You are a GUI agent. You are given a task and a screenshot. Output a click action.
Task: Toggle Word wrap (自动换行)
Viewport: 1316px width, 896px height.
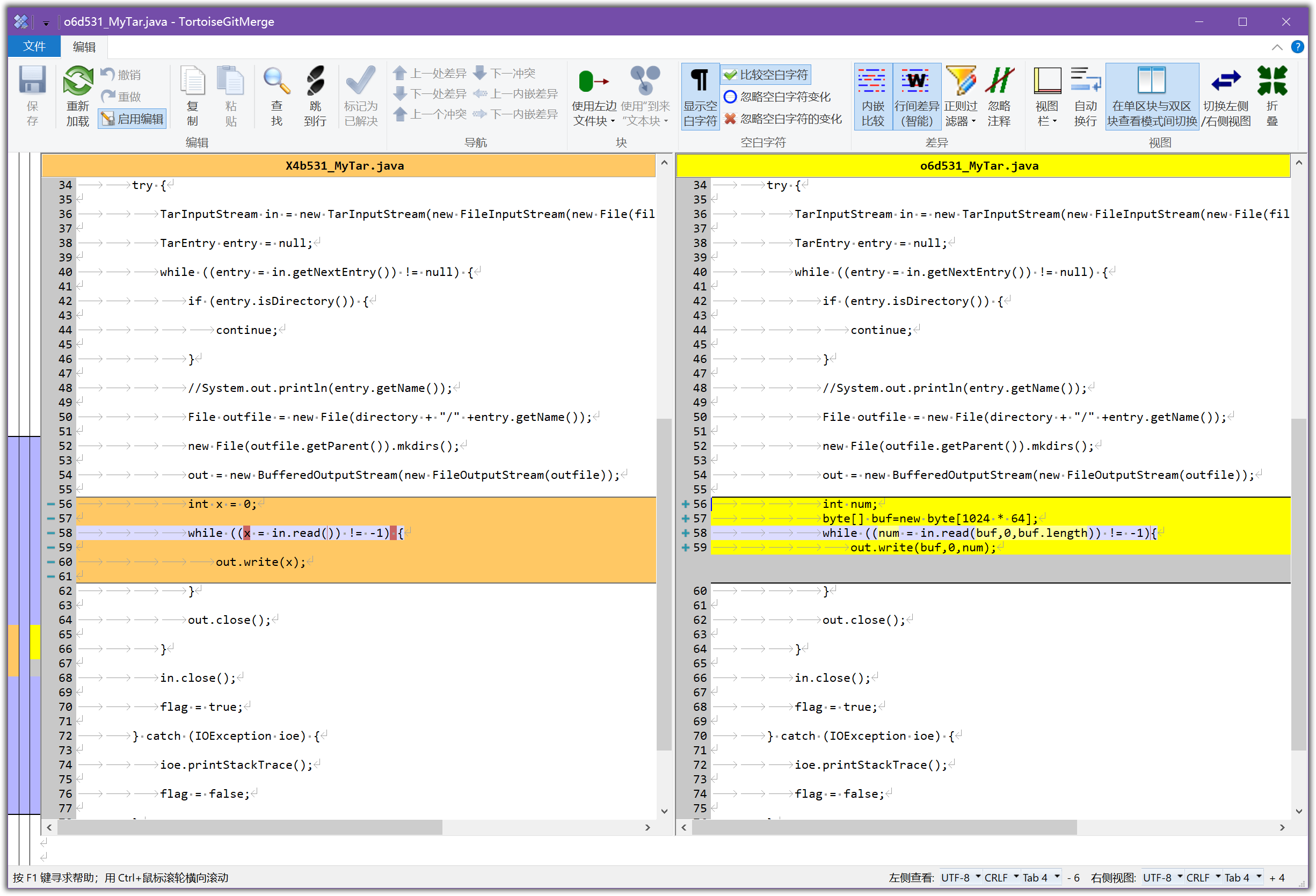tap(1085, 96)
